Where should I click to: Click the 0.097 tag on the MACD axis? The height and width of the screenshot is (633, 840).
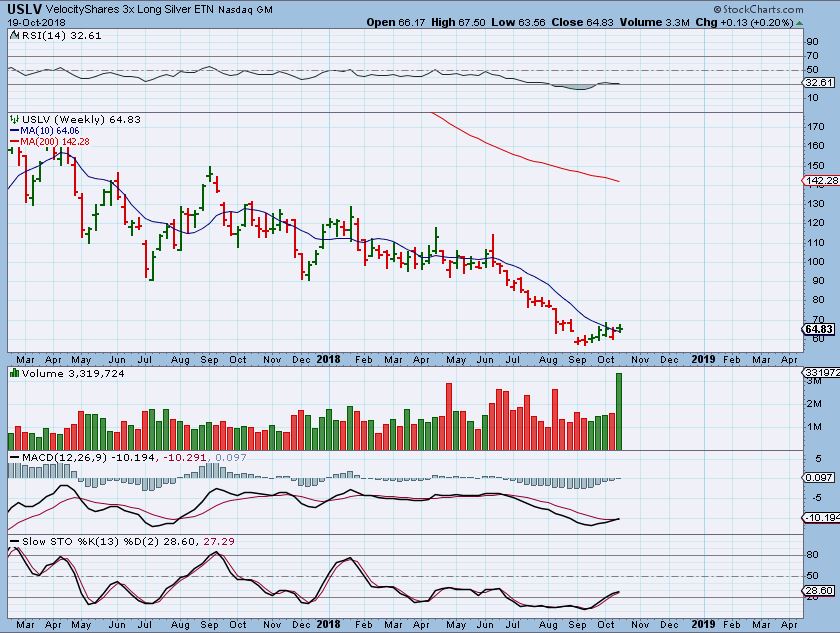point(819,477)
